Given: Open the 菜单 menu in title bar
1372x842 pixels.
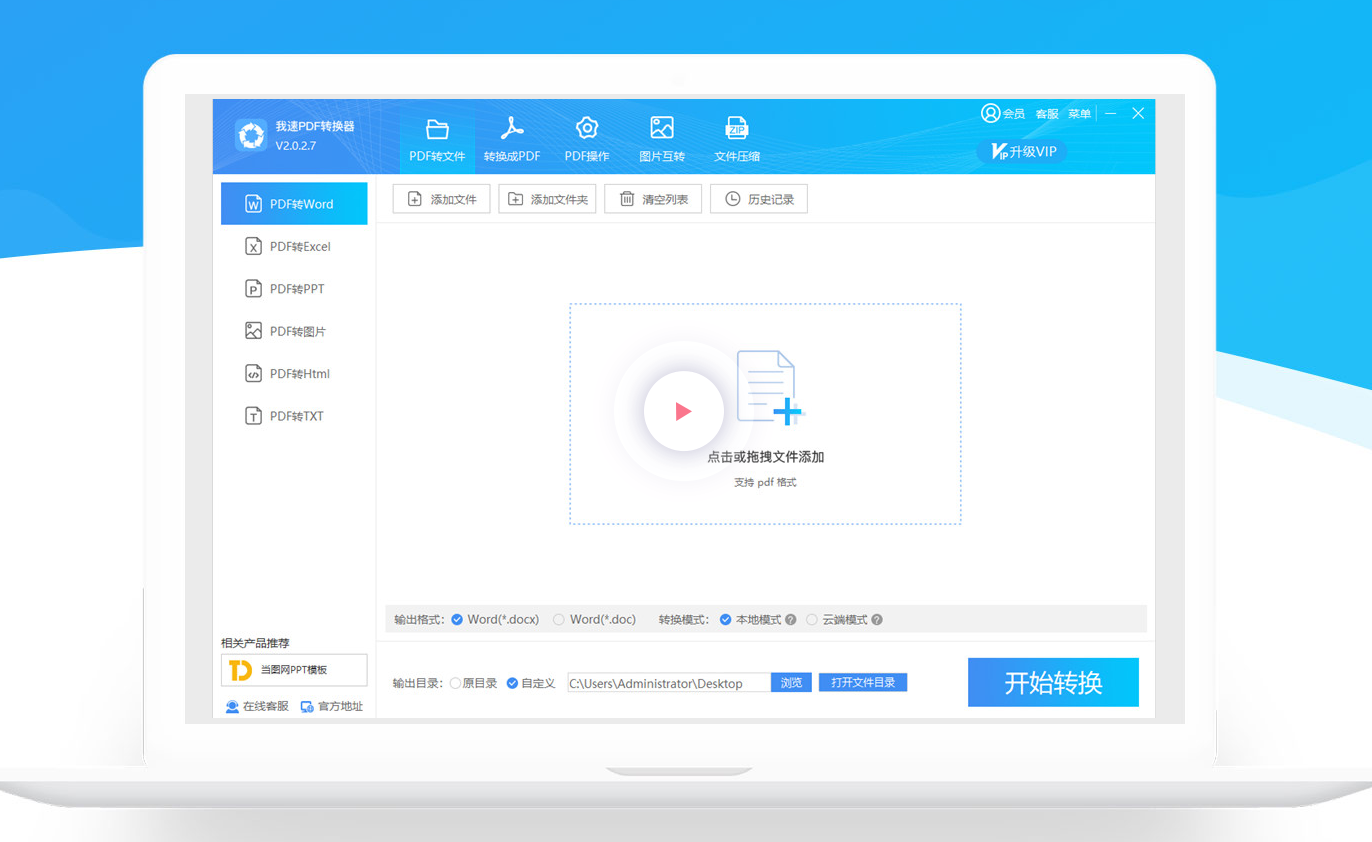Looking at the screenshot, I should (x=1079, y=114).
